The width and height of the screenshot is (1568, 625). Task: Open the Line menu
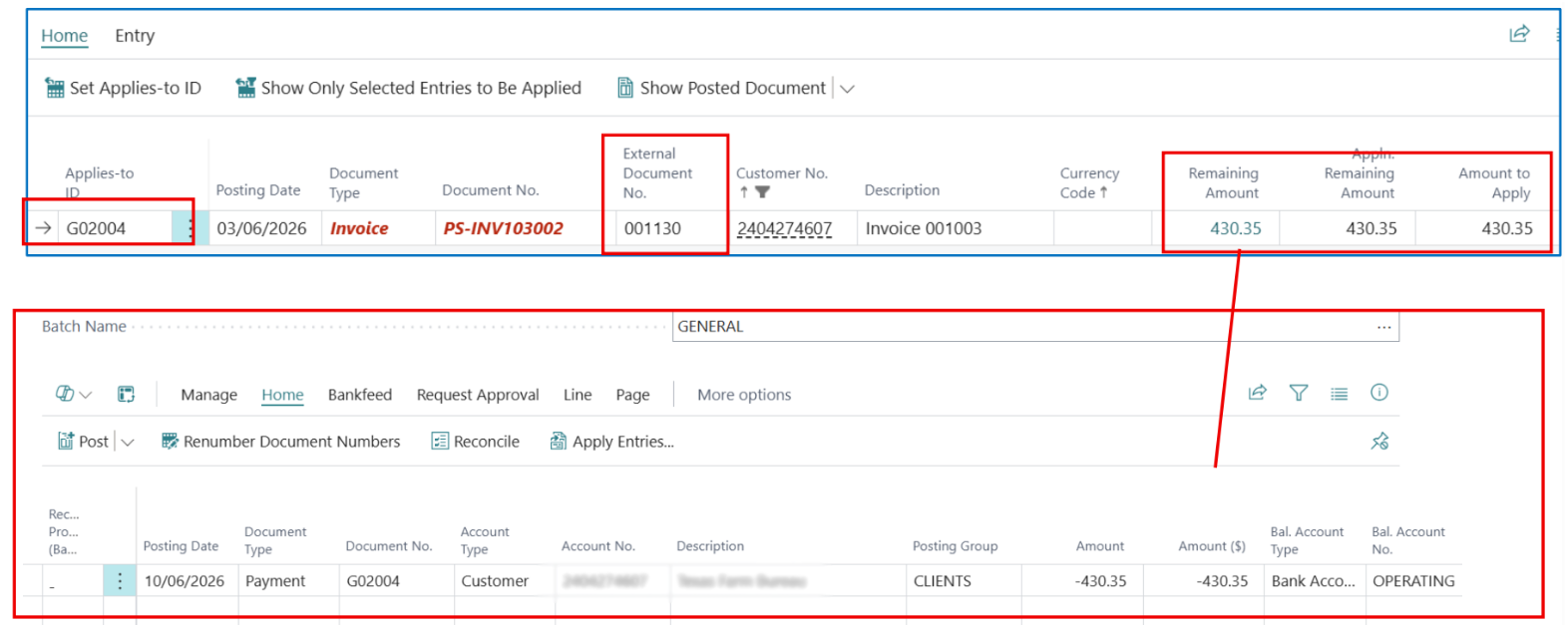(x=578, y=395)
